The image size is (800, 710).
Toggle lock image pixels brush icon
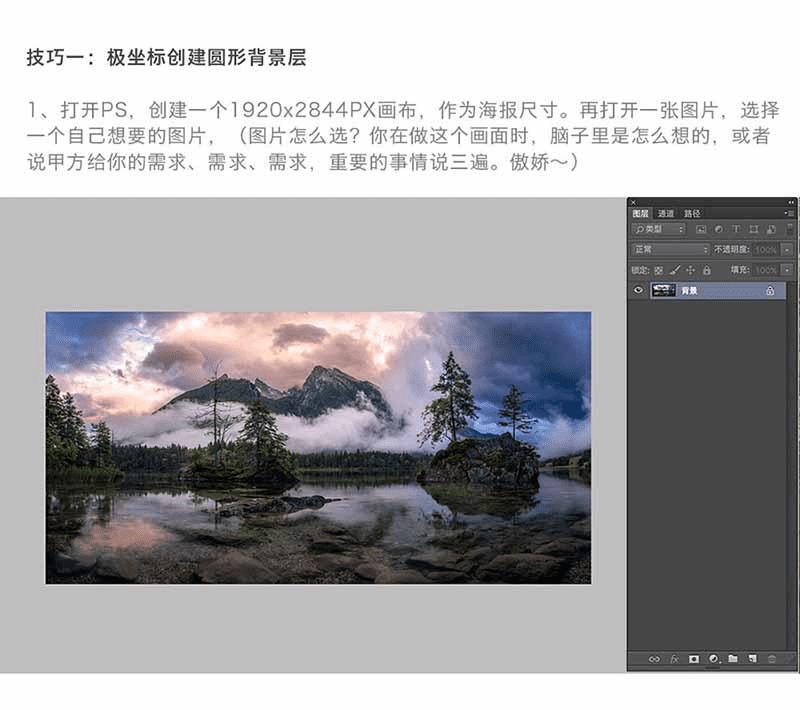click(675, 270)
